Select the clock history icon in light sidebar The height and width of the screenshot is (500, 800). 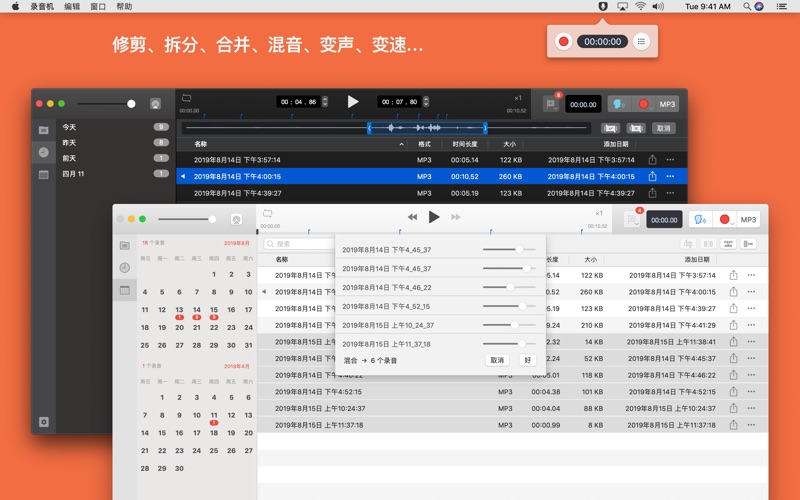click(x=124, y=267)
